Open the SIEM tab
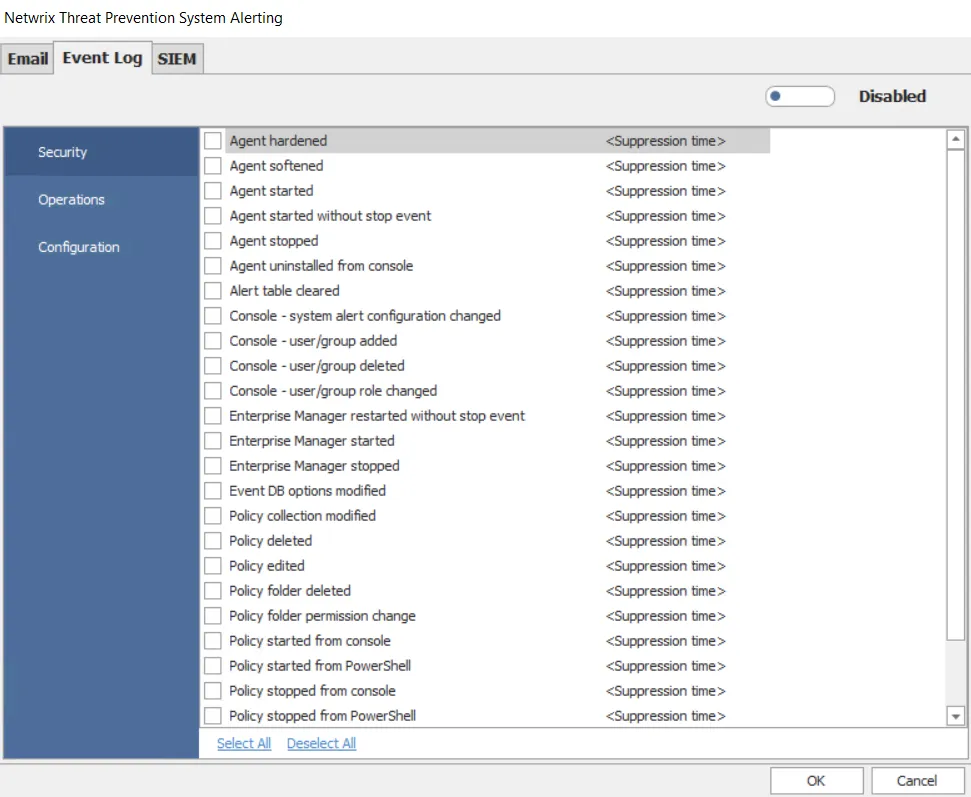 (x=177, y=59)
